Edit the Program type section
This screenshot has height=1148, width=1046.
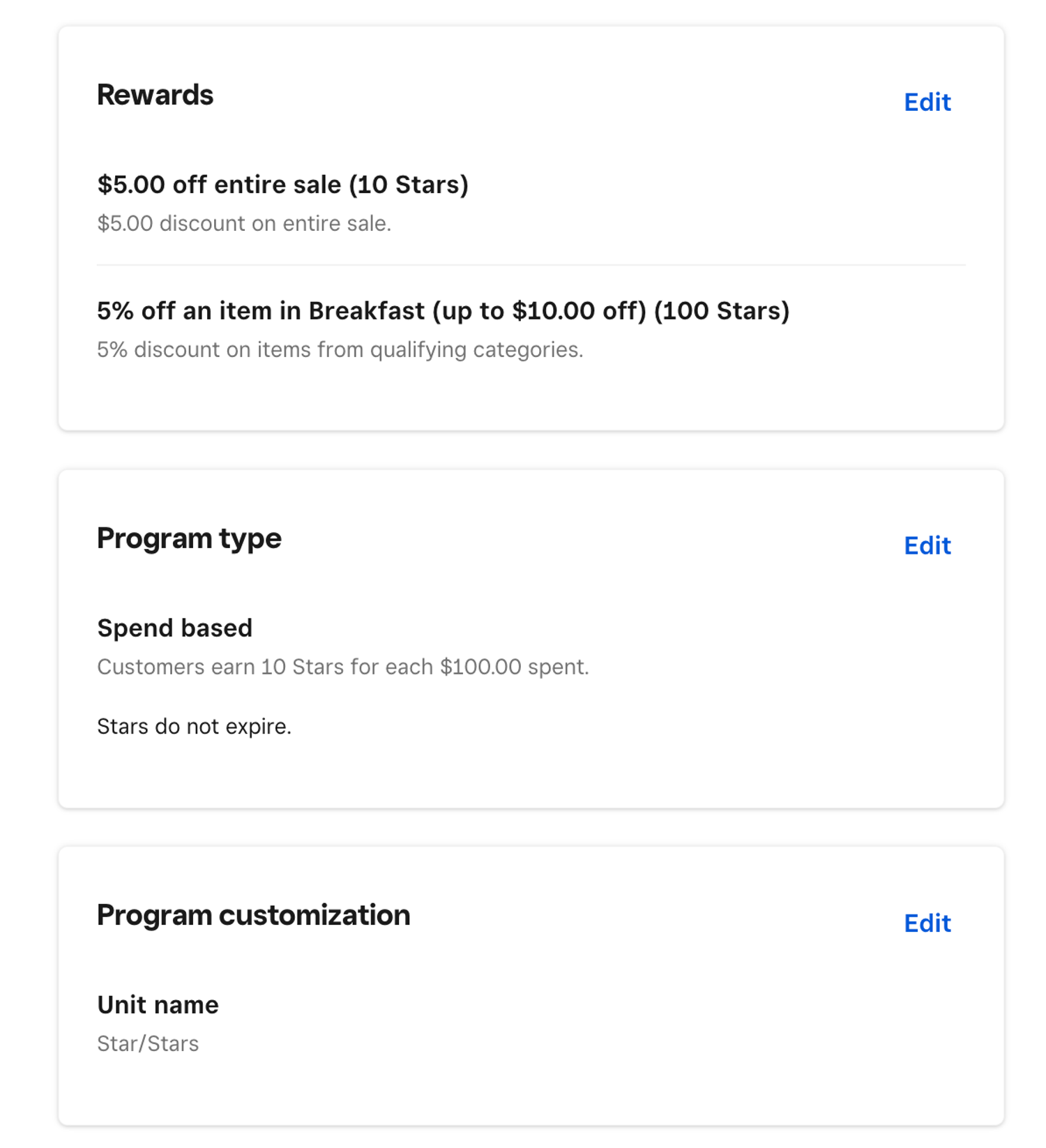point(927,545)
